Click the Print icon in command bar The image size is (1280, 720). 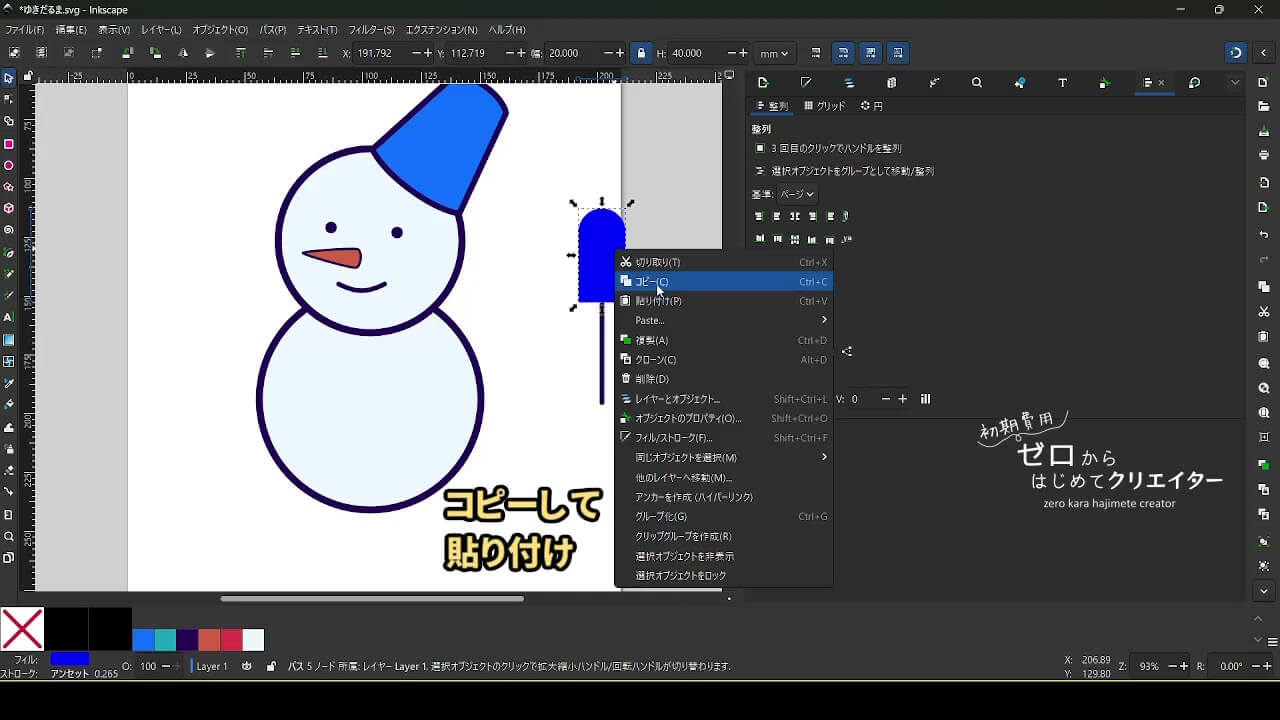(x=1264, y=155)
